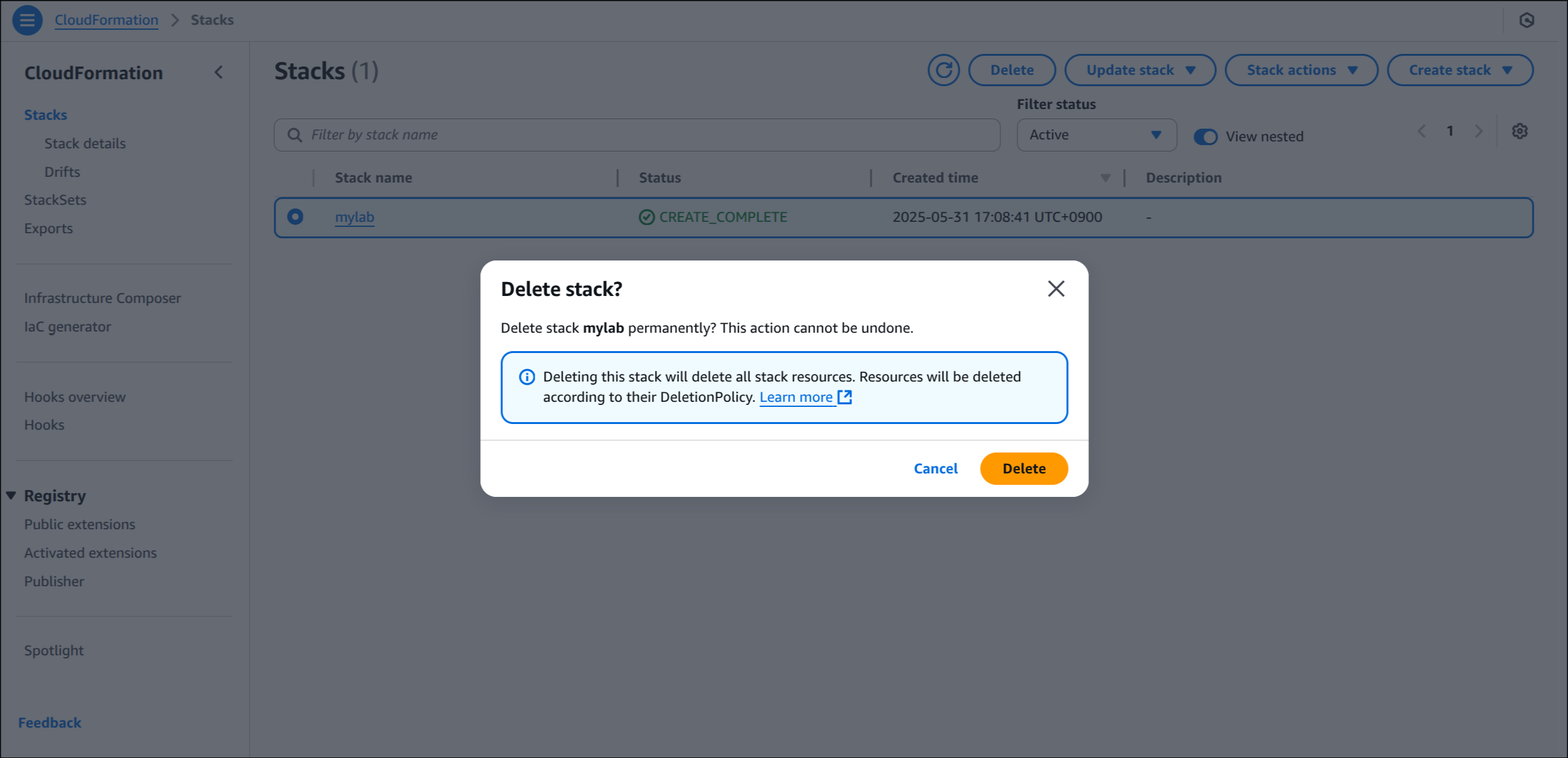The width and height of the screenshot is (1568, 758).
Task: Open Spotlight in the sidebar
Action: pos(54,650)
